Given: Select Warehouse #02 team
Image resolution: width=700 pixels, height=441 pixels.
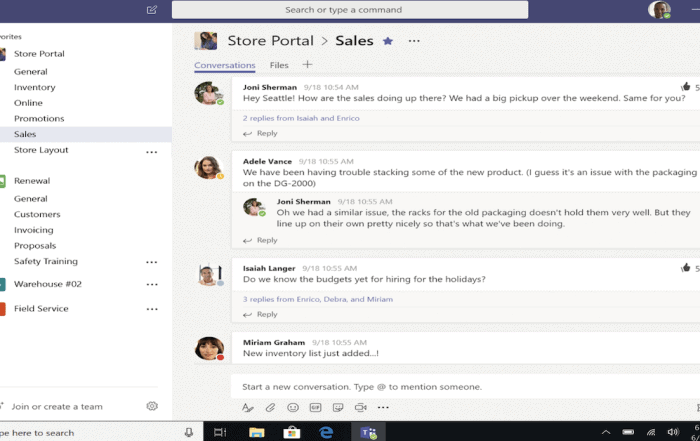Looking at the screenshot, I should [48, 284].
